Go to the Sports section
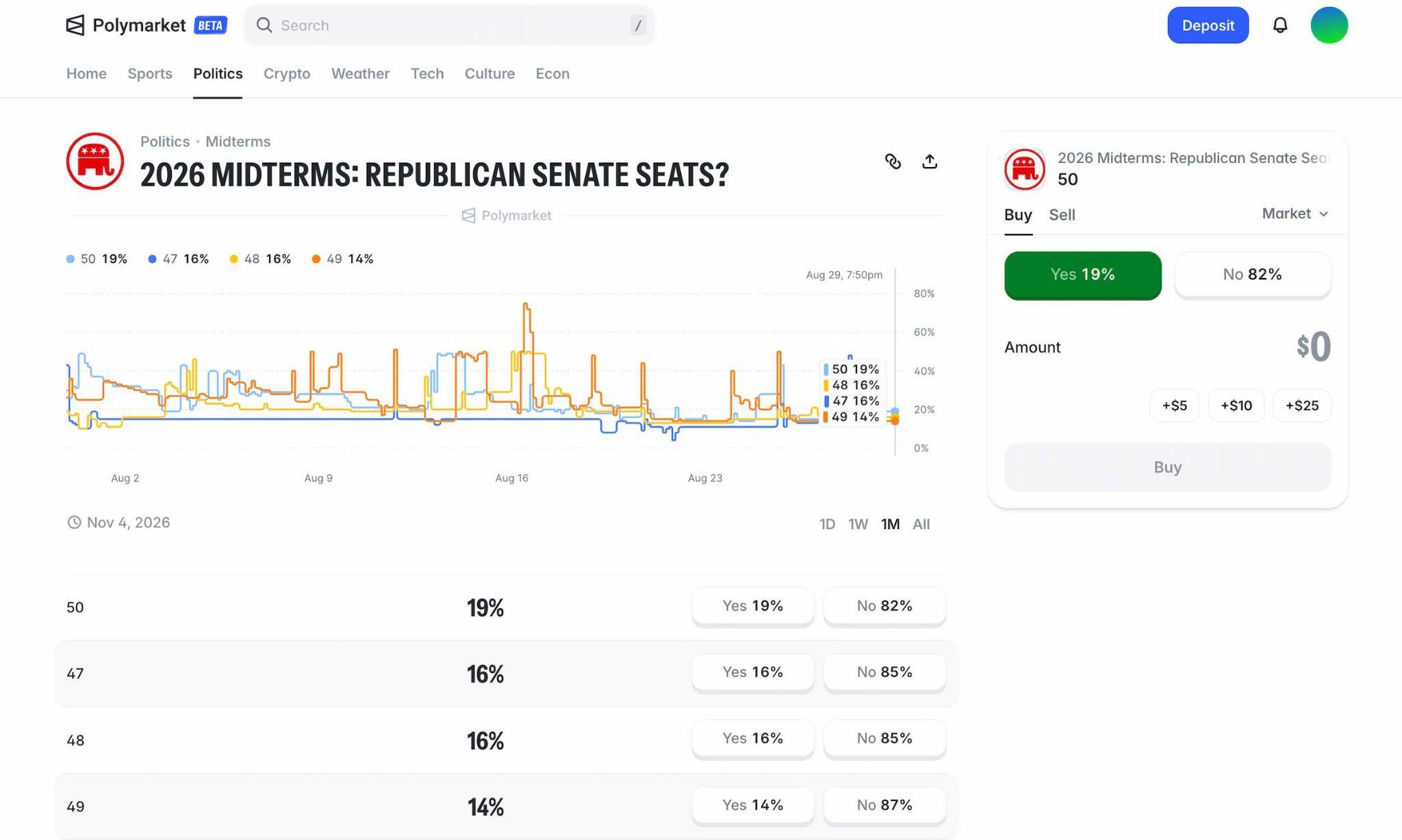This screenshot has width=1402, height=840. (x=150, y=73)
